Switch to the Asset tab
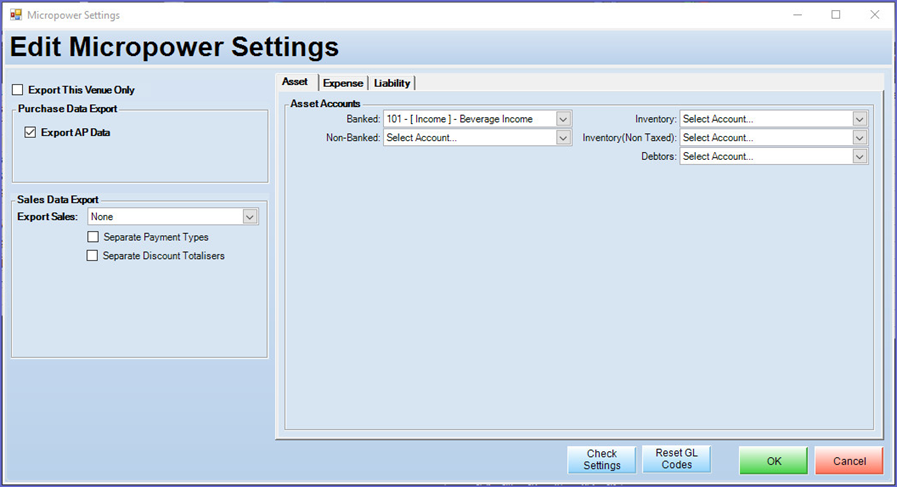This screenshot has height=487, width=897. pyautogui.click(x=295, y=82)
